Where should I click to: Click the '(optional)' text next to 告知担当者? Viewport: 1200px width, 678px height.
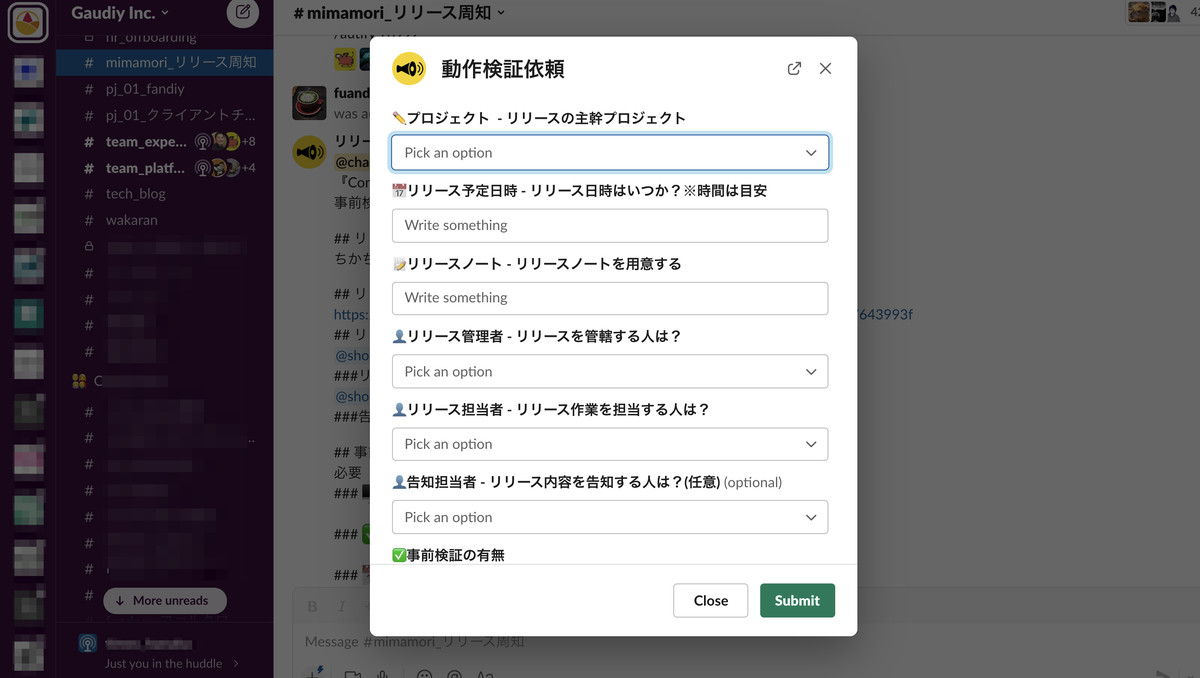753,482
